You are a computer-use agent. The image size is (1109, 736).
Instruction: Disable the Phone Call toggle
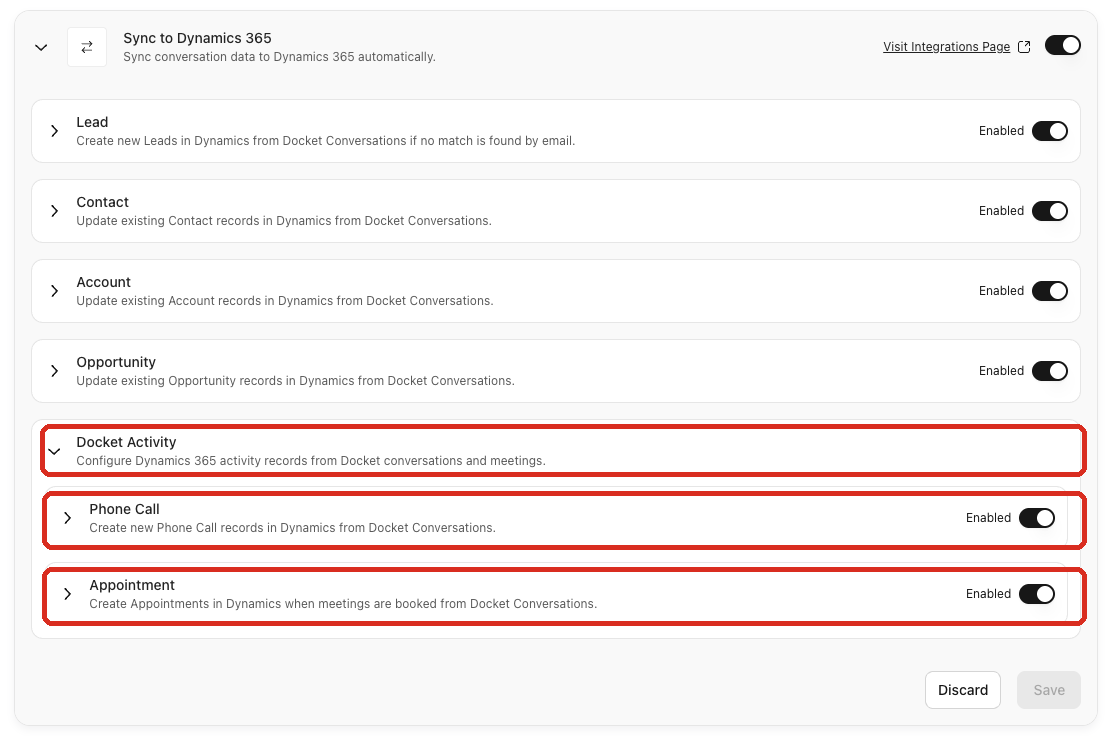1037,518
